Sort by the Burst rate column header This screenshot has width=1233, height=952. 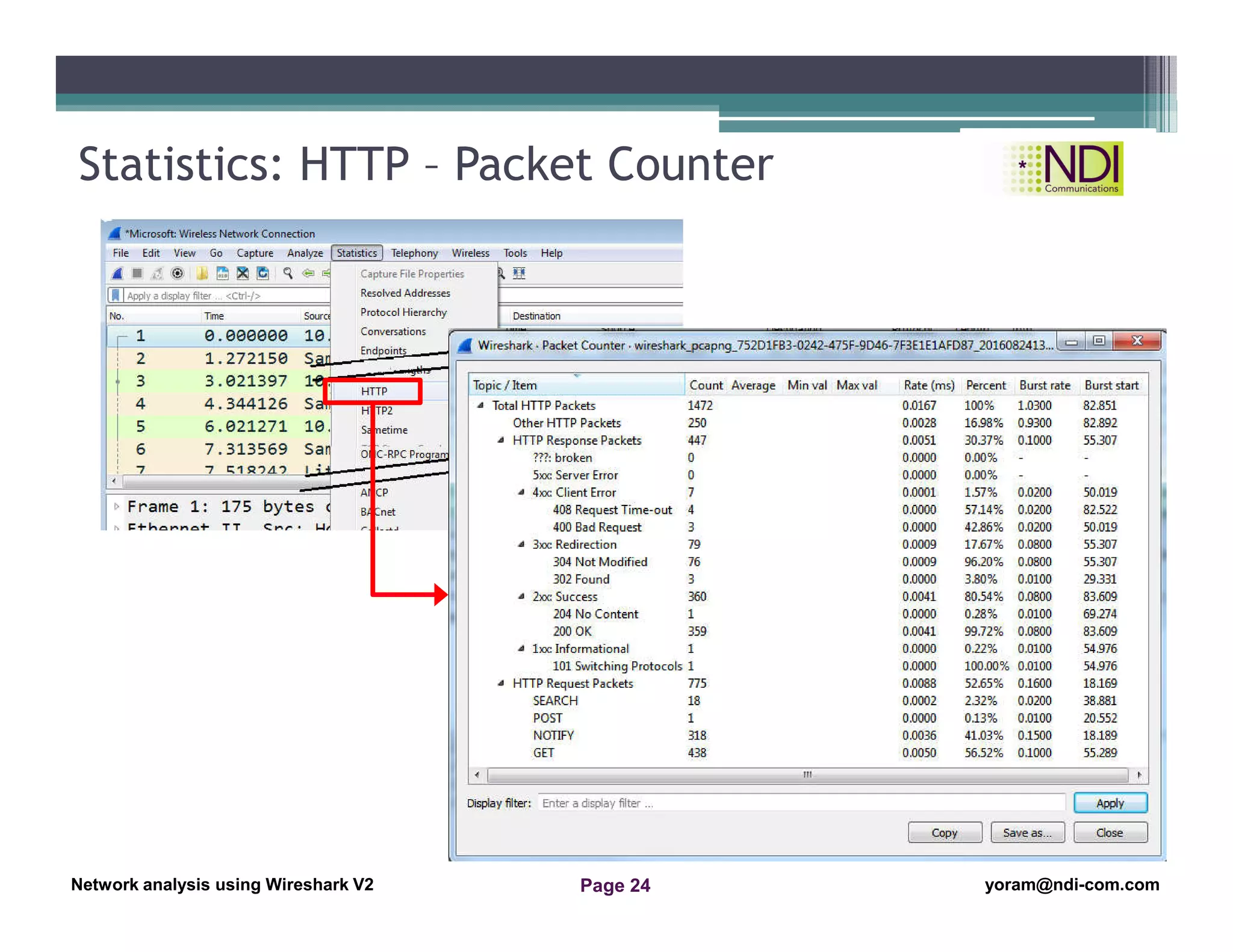coord(1045,386)
